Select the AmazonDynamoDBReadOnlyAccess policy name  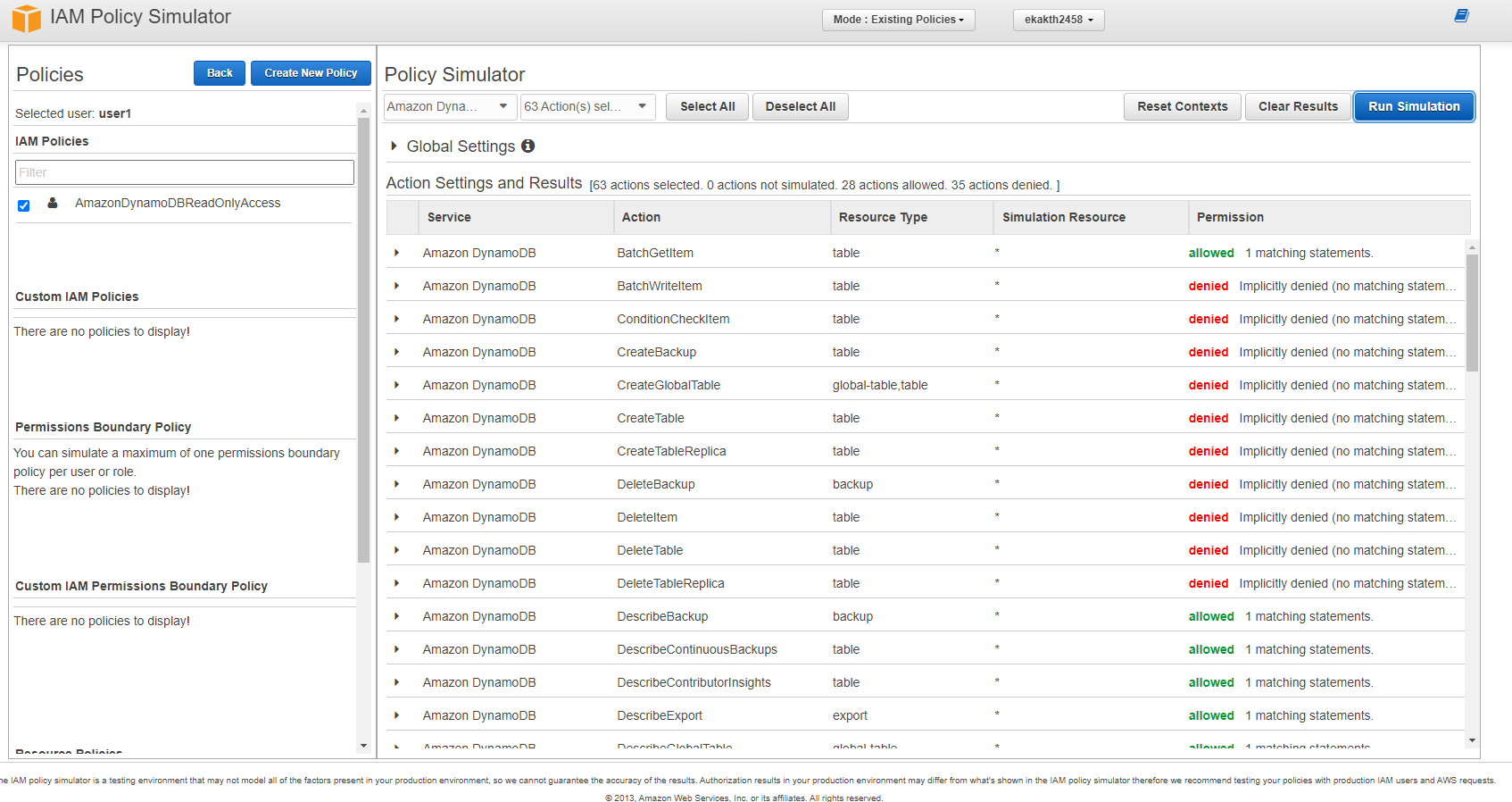point(178,203)
